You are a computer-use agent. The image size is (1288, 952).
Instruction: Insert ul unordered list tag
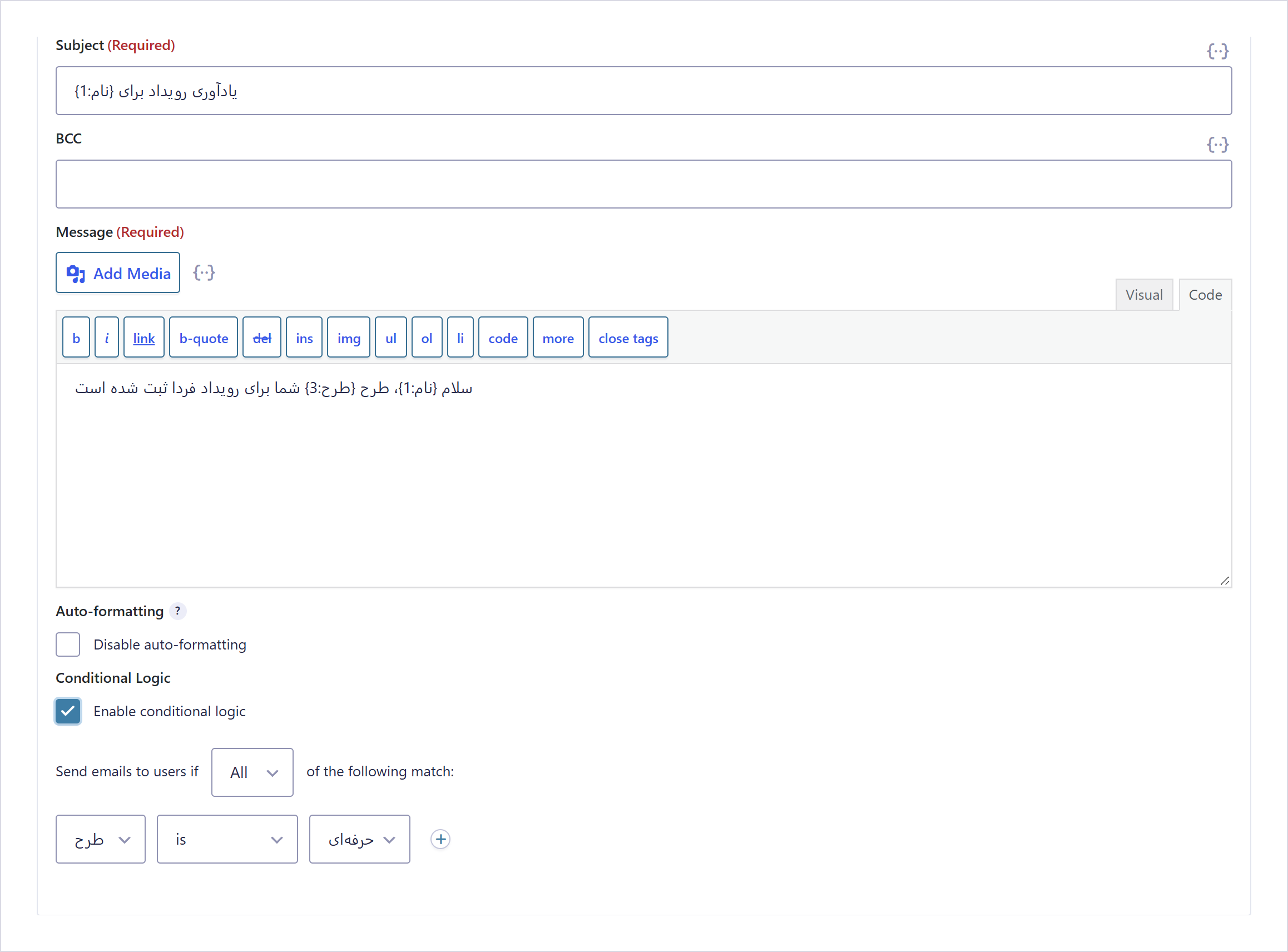click(x=391, y=338)
